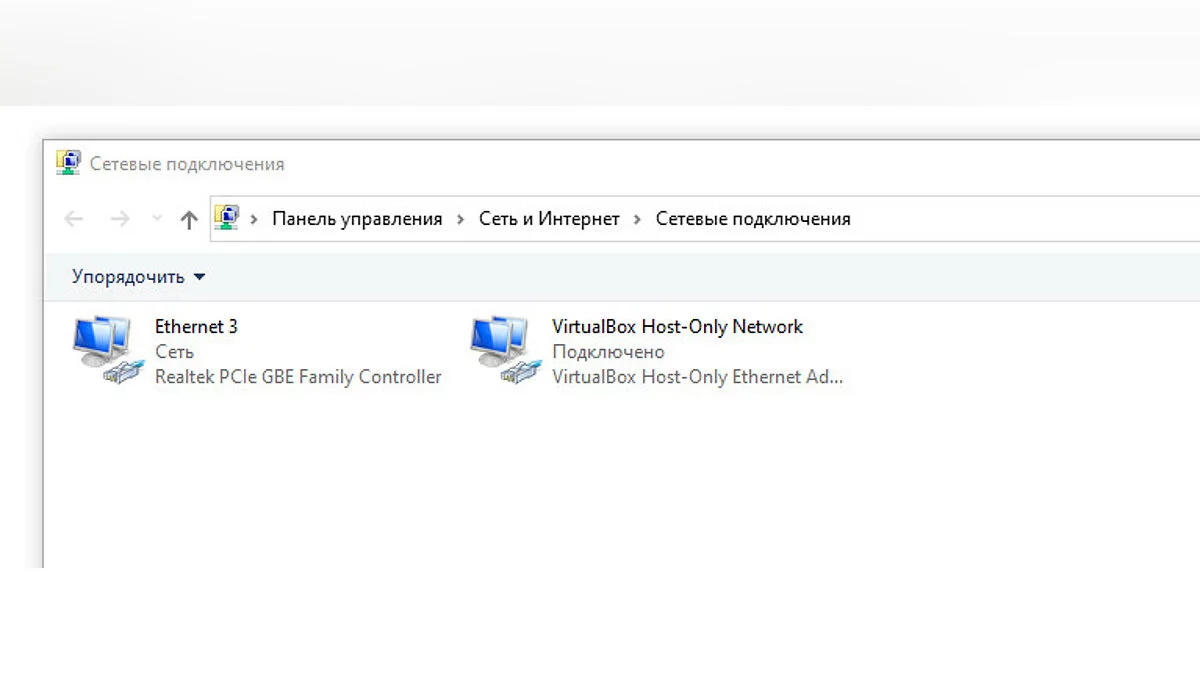Go up one level with Up arrow
Image resolution: width=1200 pixels, height=675 pixels.
[x=189, y=220]
